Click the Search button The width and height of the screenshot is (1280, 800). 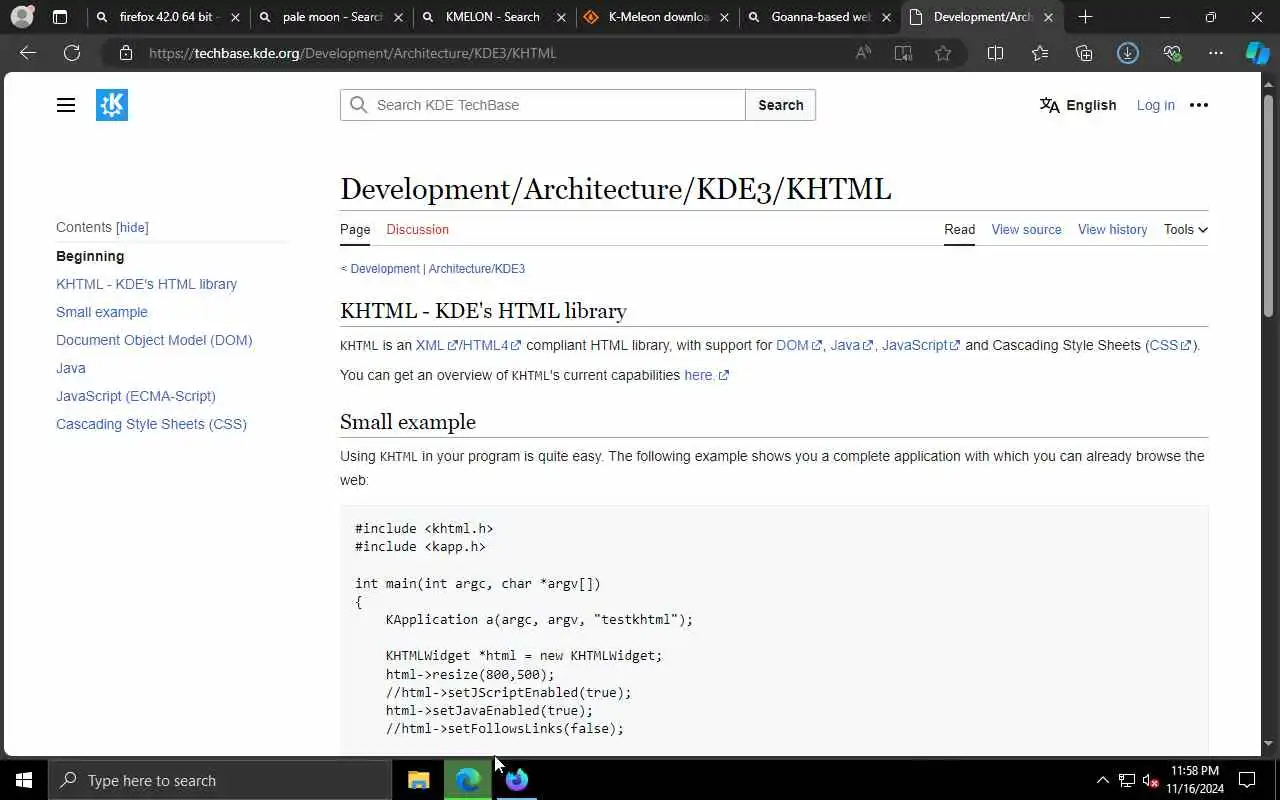[x=780, y=105]
